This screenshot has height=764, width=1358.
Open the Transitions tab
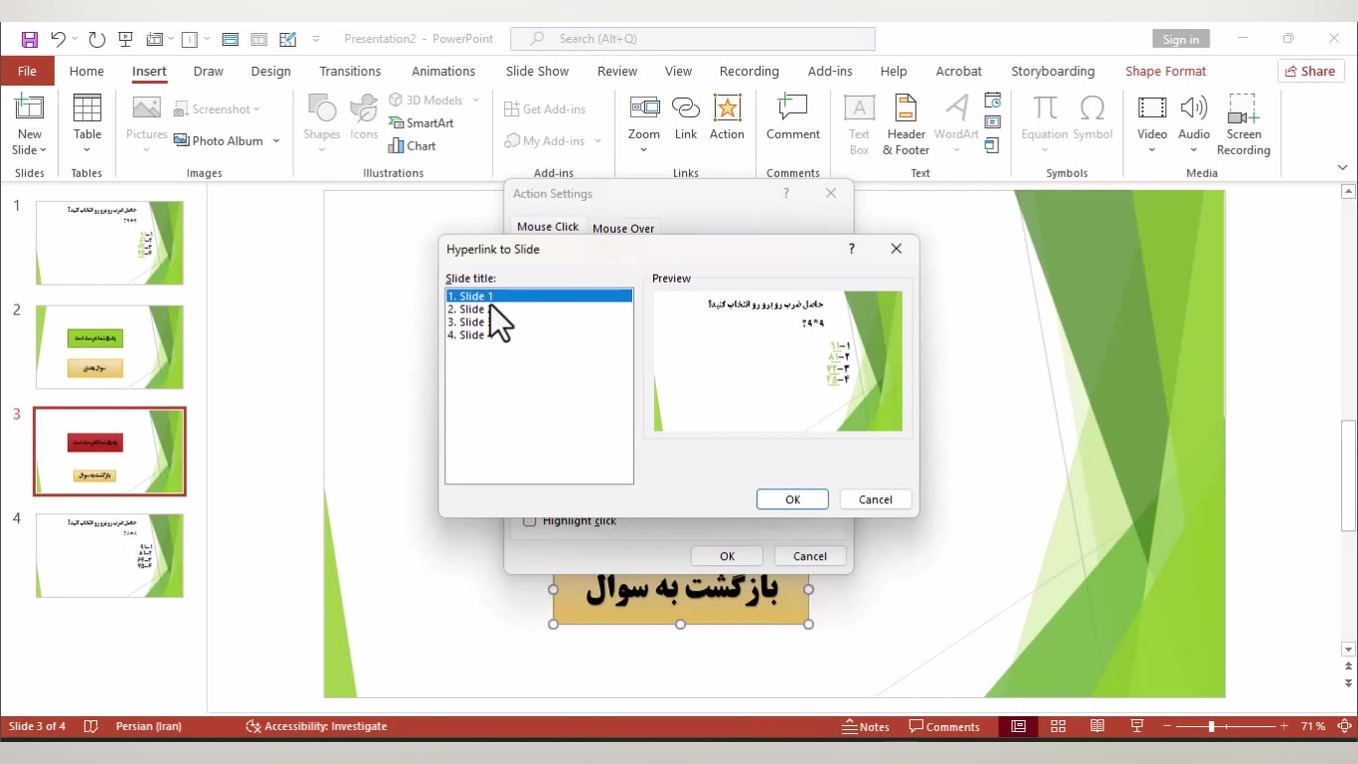click(x=350, y=71)
